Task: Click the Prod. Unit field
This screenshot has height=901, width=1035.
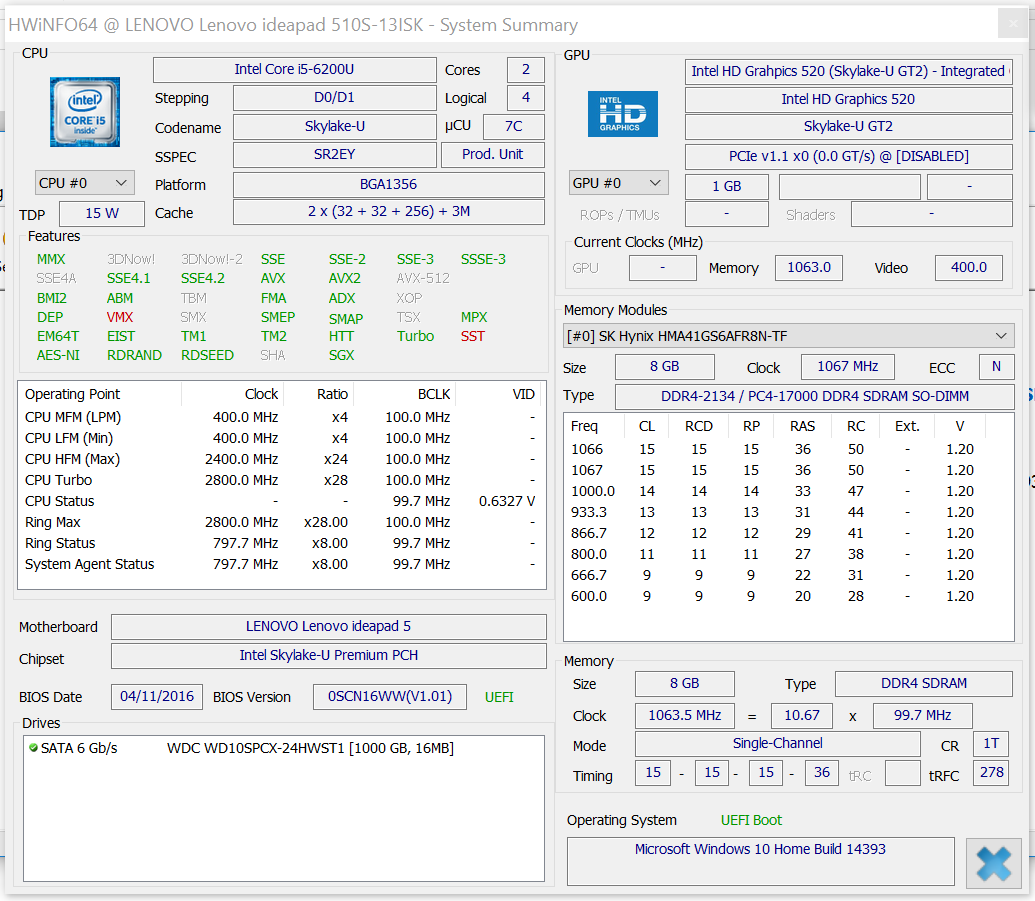Action: 492,155
